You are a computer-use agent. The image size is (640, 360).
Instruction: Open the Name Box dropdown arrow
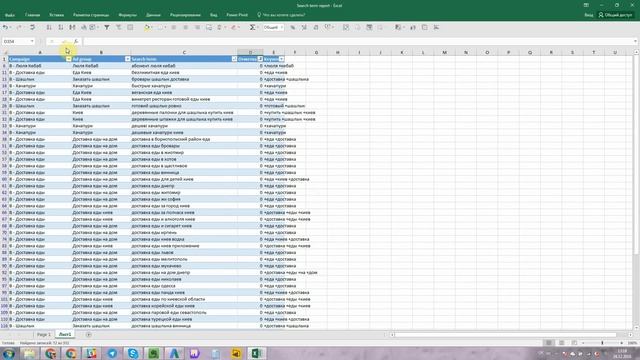coord(32,41)
